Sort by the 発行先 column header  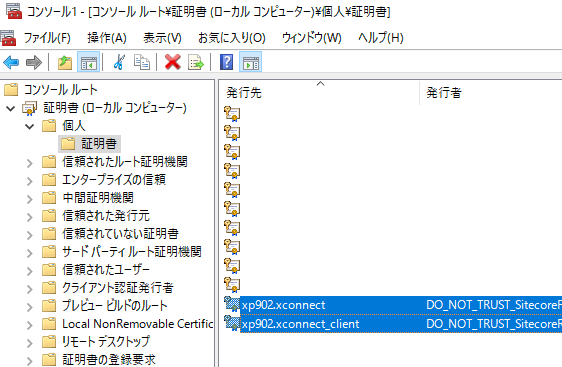point(319,93)
